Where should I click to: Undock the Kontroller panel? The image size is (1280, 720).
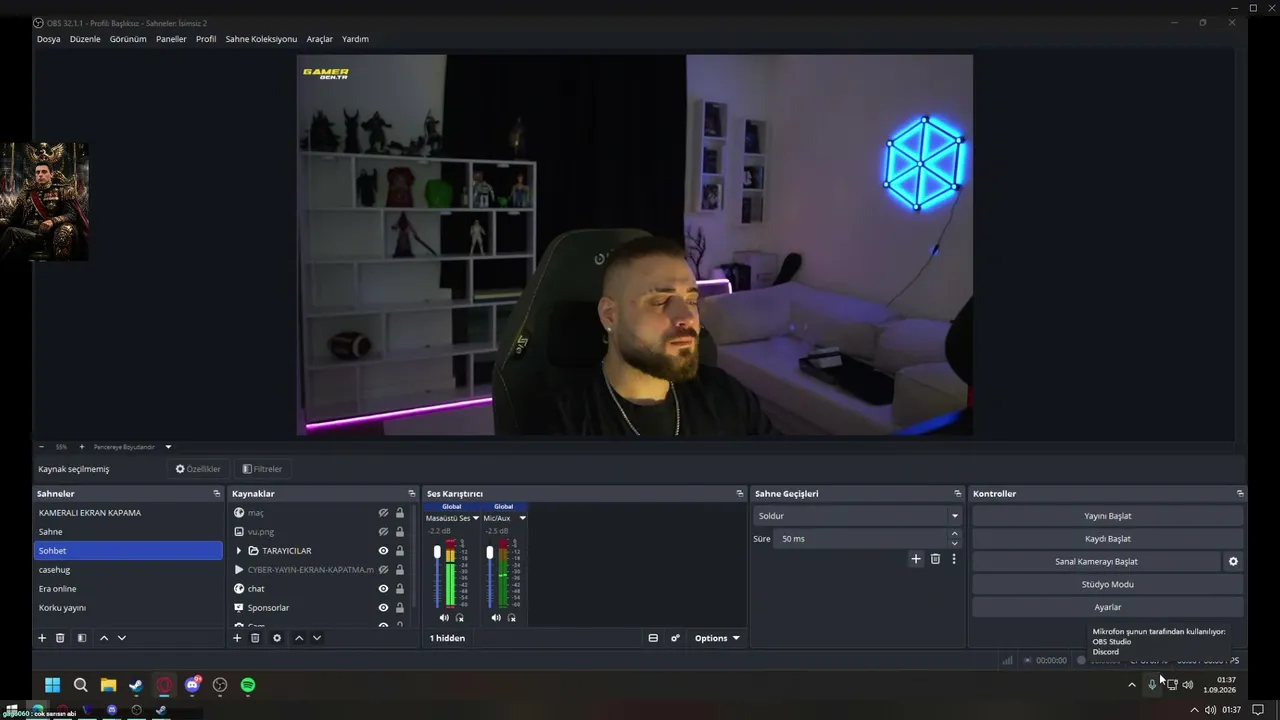pyautogui.click(x=1240, y=493)
